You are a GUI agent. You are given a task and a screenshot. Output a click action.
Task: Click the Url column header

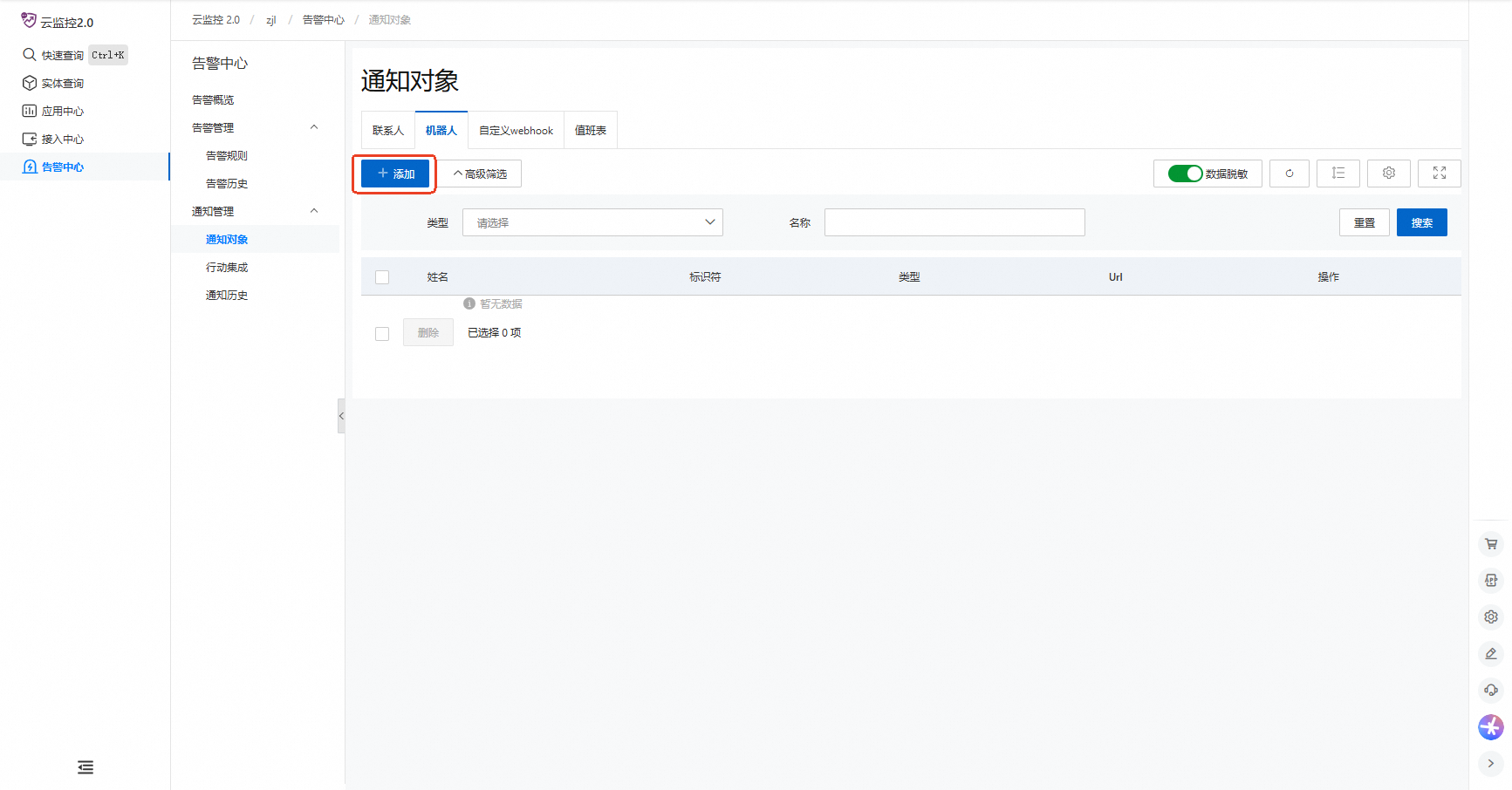1116,277
